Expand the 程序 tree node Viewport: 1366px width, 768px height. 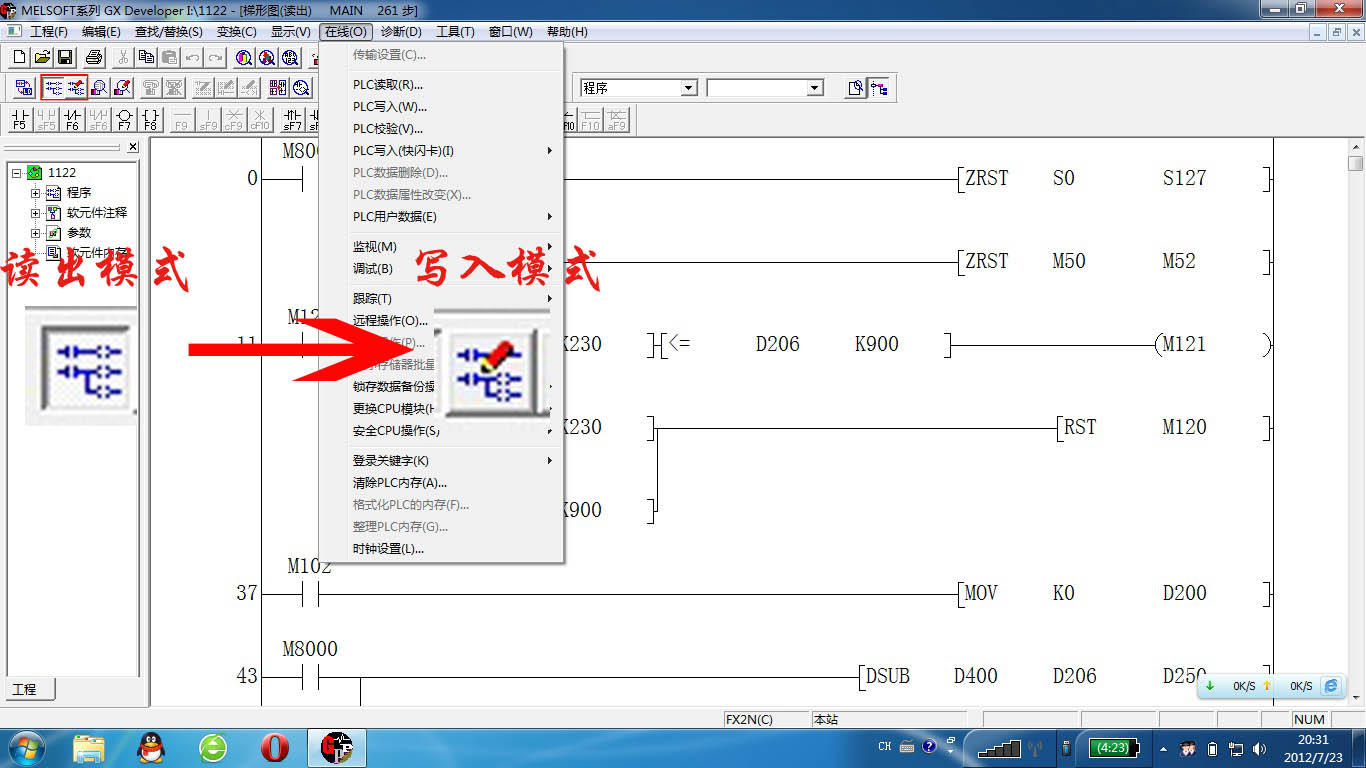(x=36, y=193)
